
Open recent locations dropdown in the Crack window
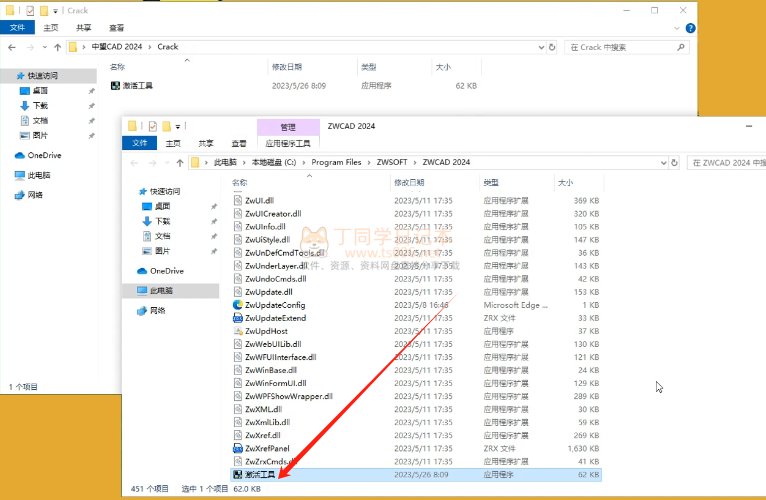click(44, 47)
